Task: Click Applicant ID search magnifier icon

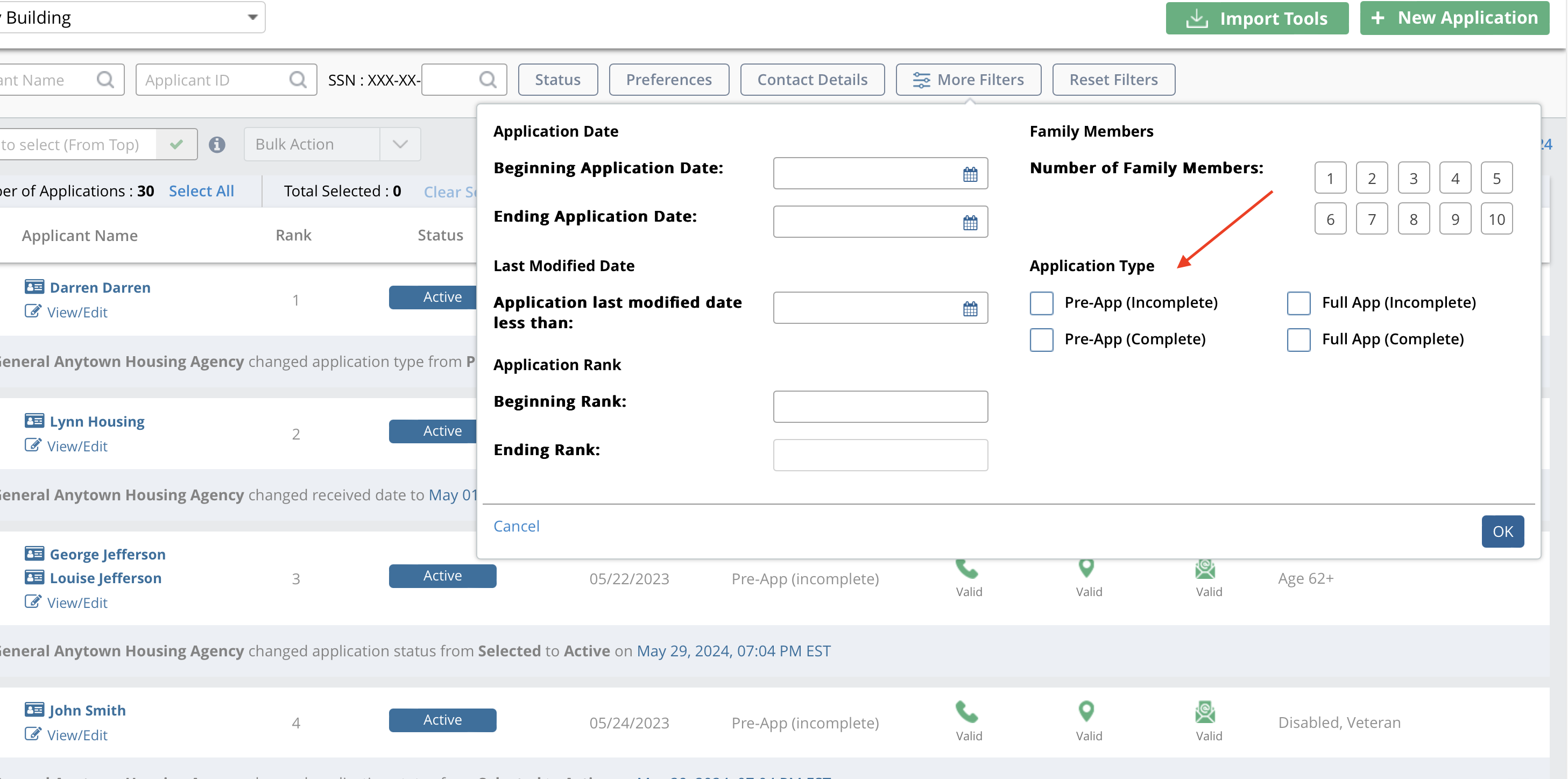Action: click(298, 80)
